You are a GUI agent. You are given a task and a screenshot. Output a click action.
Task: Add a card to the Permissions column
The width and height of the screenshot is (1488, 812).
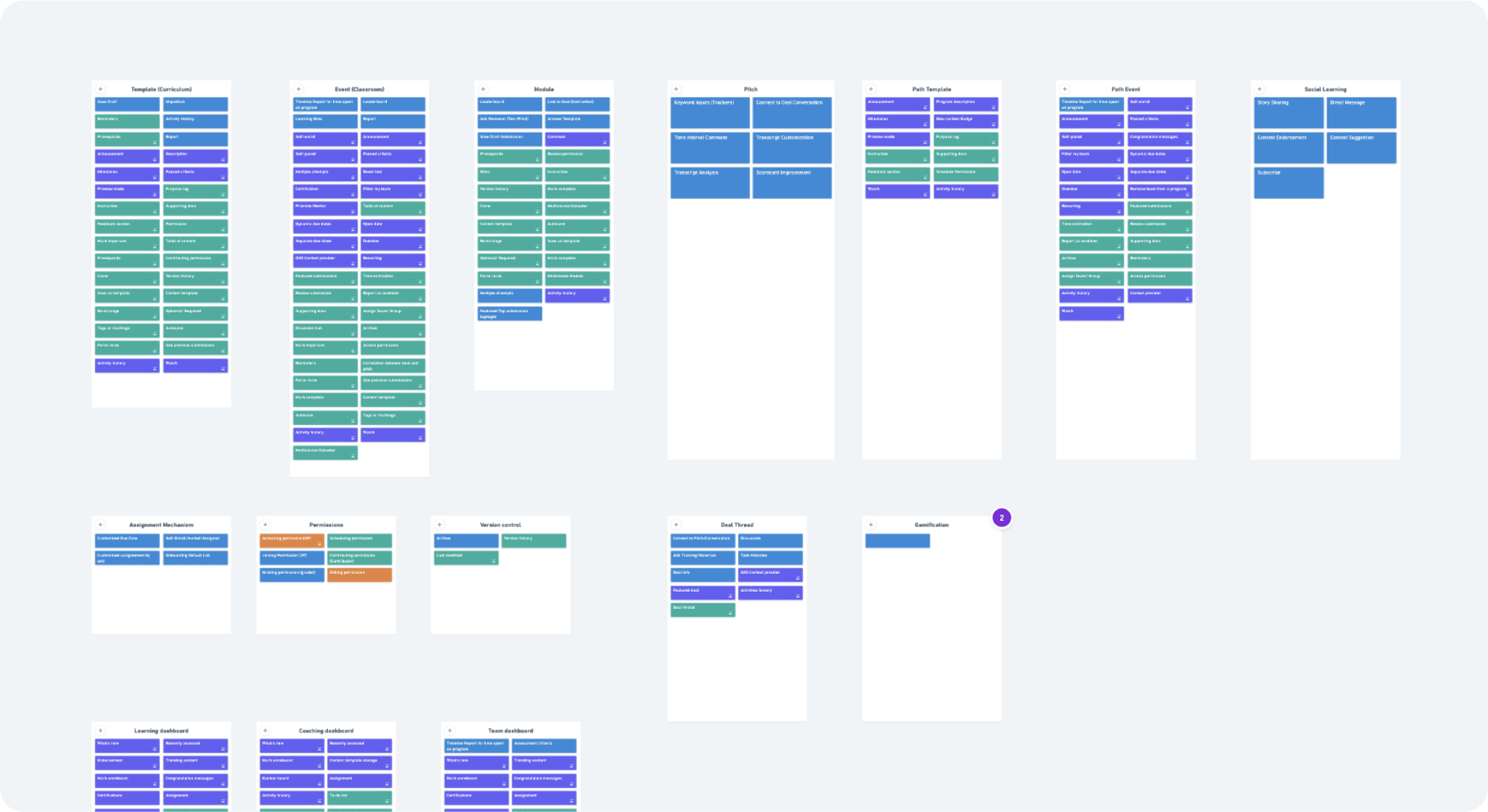tap(265, 524)
